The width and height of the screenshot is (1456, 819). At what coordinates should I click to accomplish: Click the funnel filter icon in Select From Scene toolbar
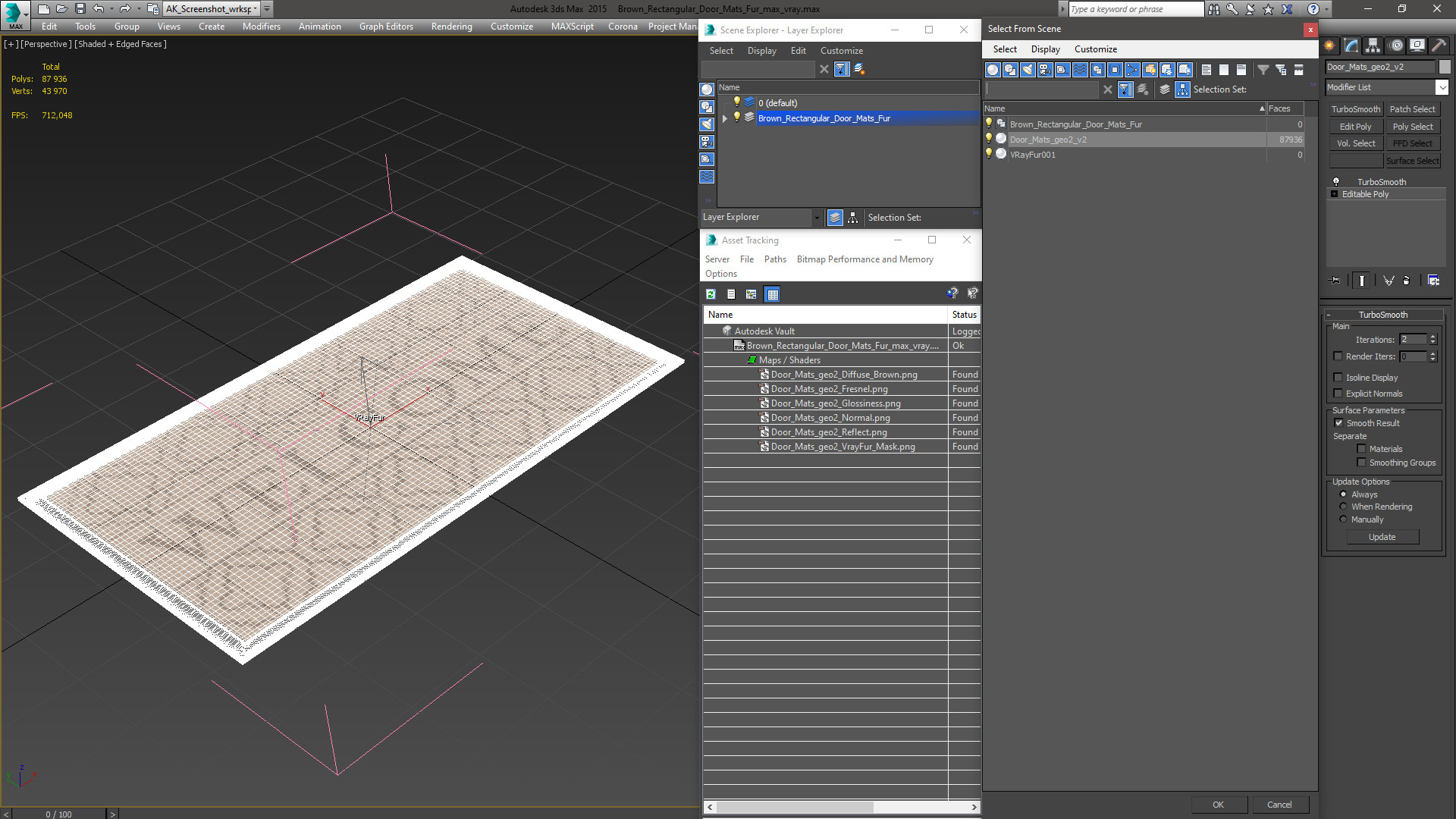[1263, 70]
